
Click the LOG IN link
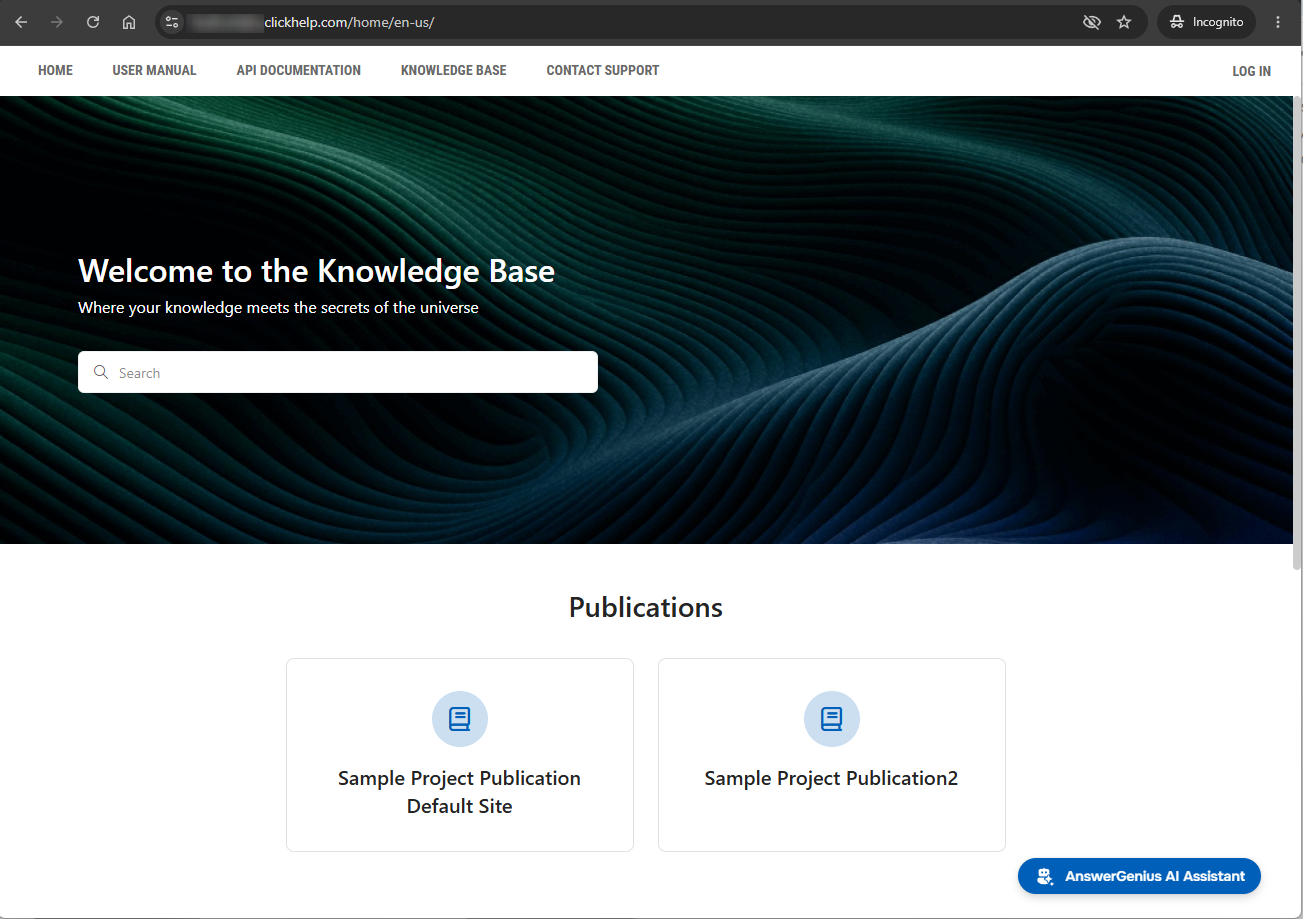[x=1252, y=71]
